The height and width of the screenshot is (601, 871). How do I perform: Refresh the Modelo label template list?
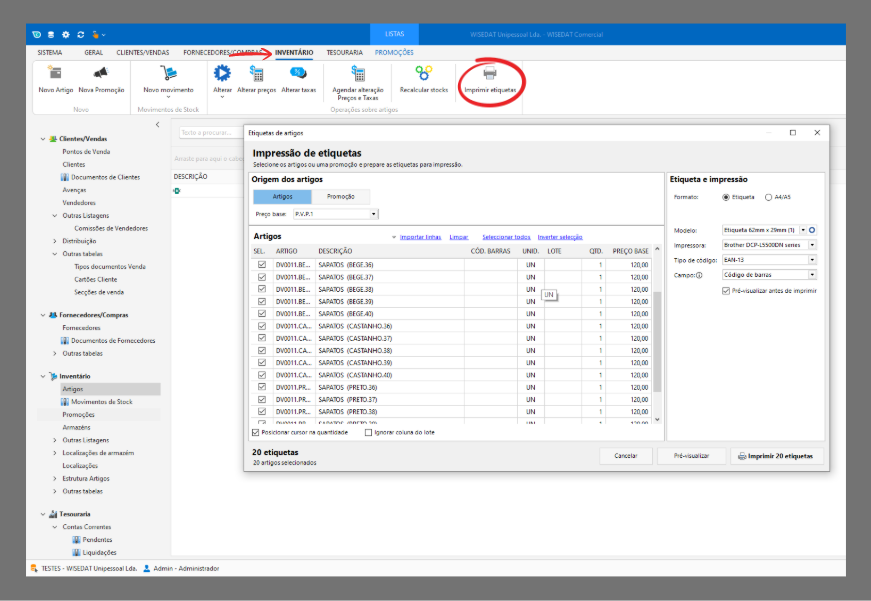click(x=812, y=230)
